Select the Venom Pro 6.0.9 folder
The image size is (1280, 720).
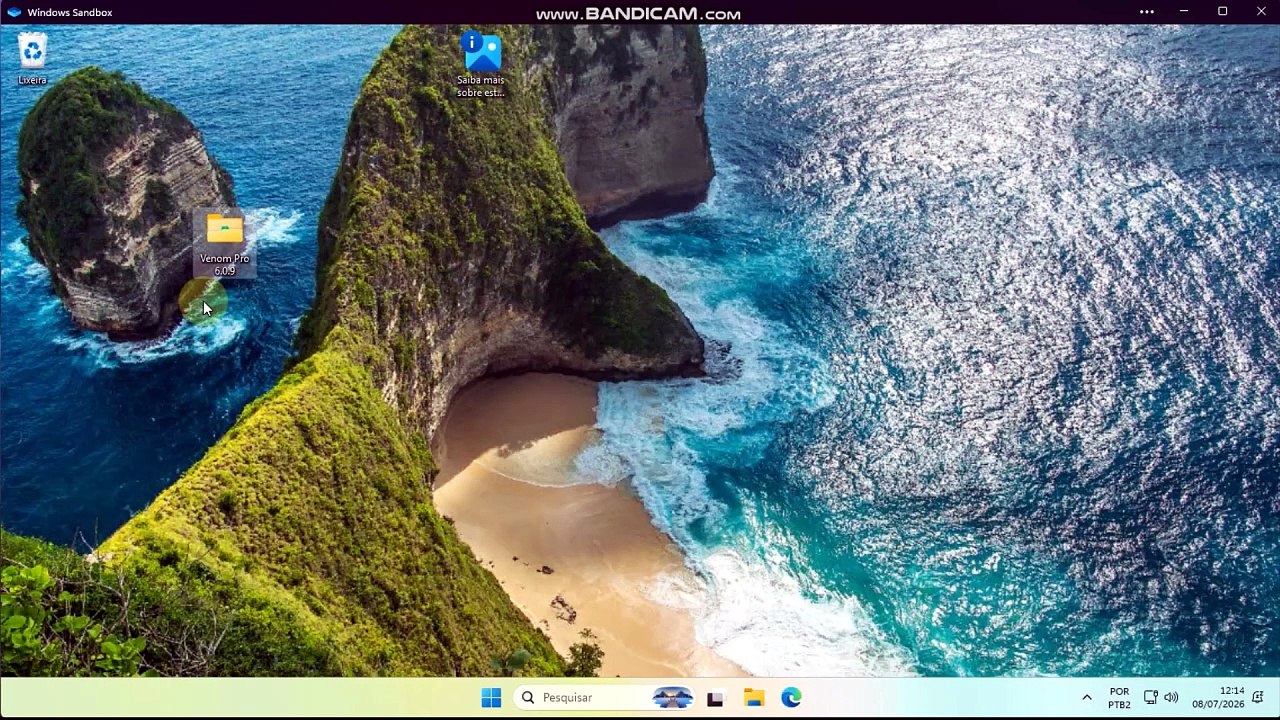click(x=224, y=243)
